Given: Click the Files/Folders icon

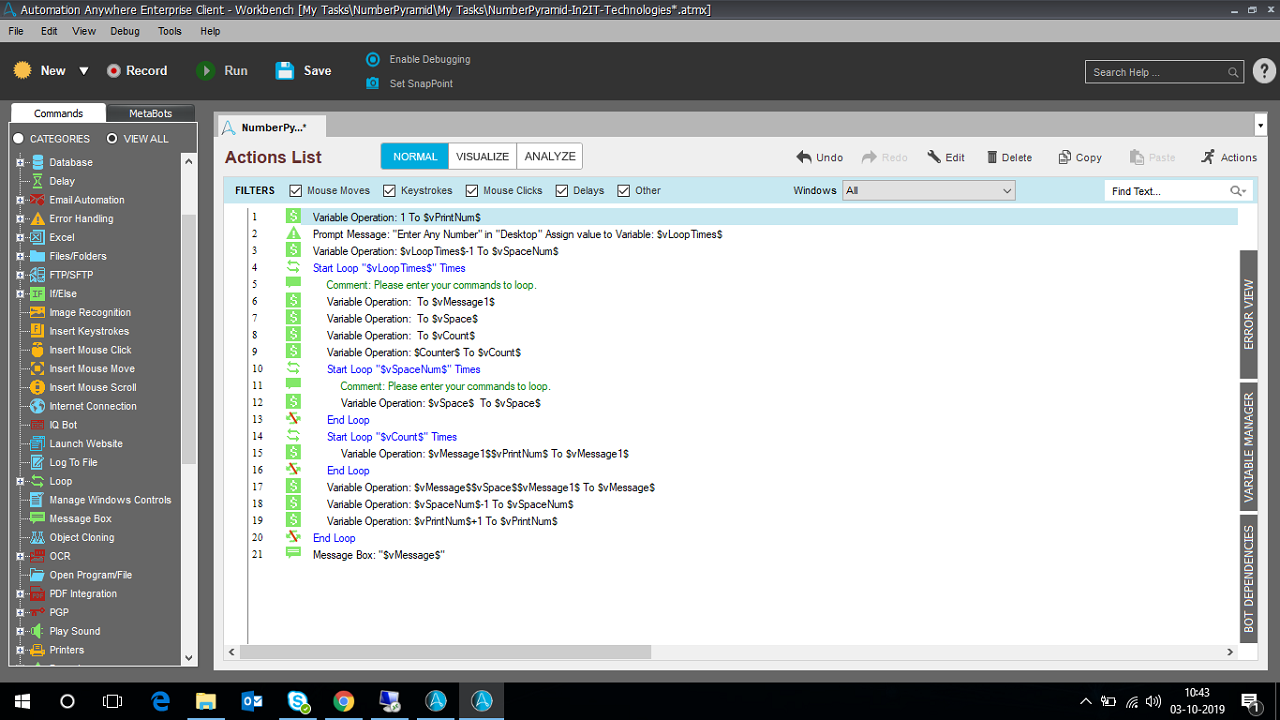Looking at the screenshot, I should [x=36, y=256].
